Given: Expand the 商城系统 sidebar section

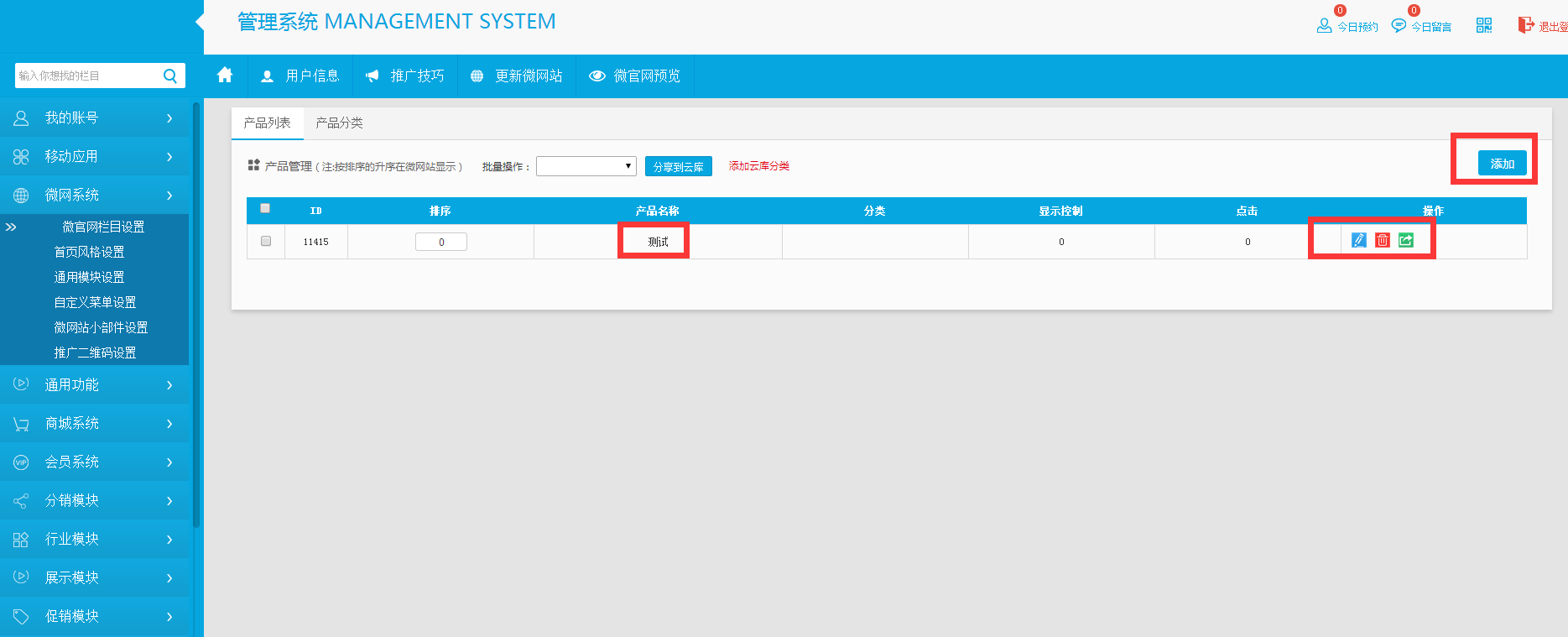Looking at the screenshot, I should (94, 424).
